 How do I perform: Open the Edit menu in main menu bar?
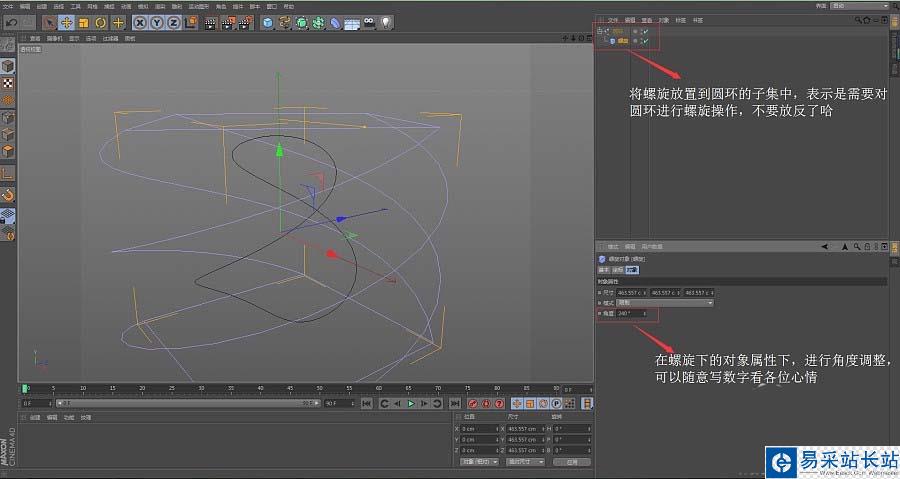coord(25,6)
